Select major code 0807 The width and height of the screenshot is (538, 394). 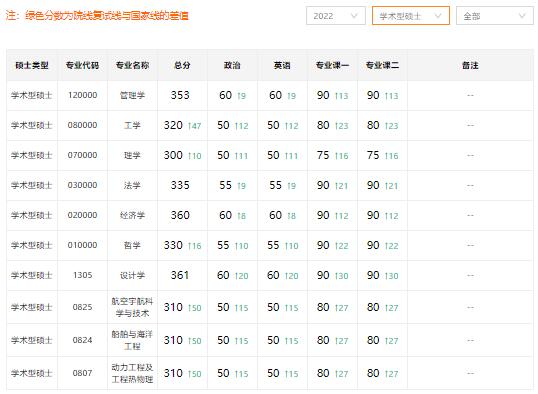(x=82, y=373)
